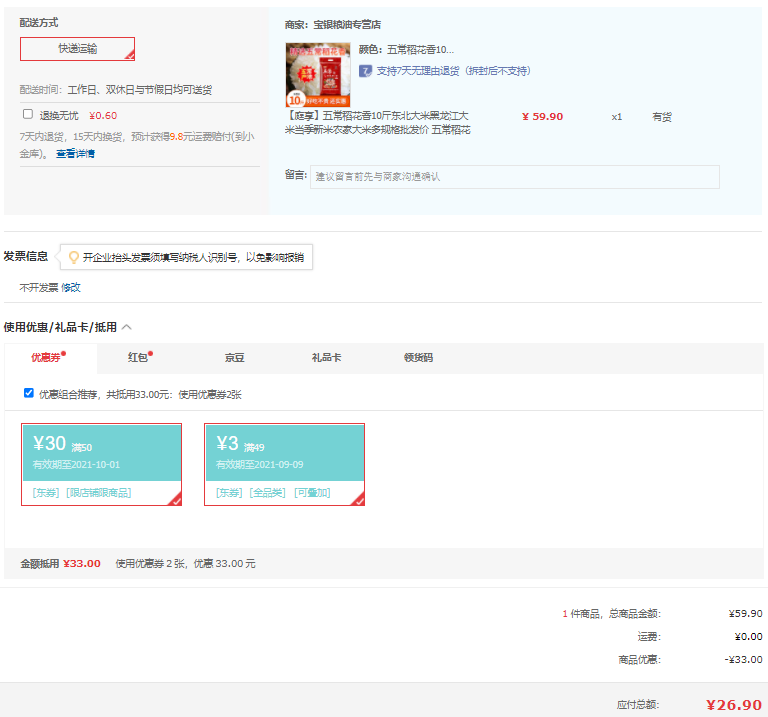Open the rice product thumbnail image
The height and width of the screenshot is (717, 768).
coord(318,74)
